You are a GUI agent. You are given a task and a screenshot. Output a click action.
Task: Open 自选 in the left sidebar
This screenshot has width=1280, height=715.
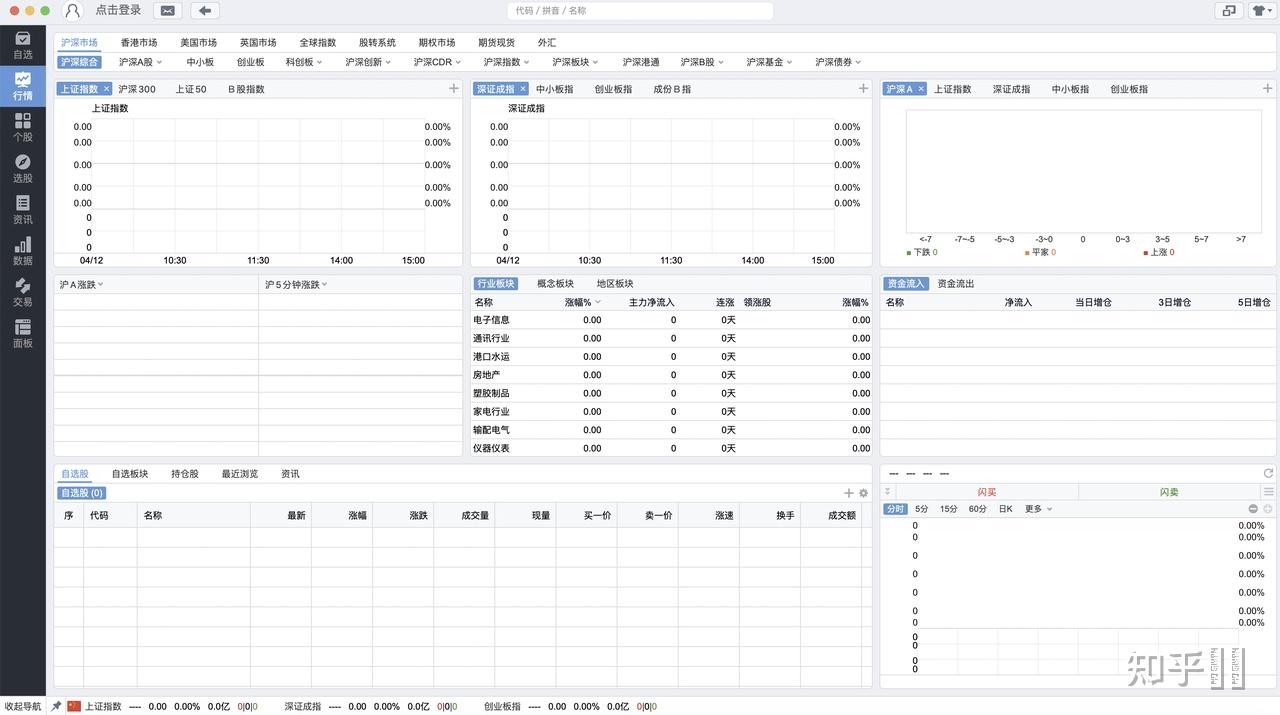coord(22,45)
